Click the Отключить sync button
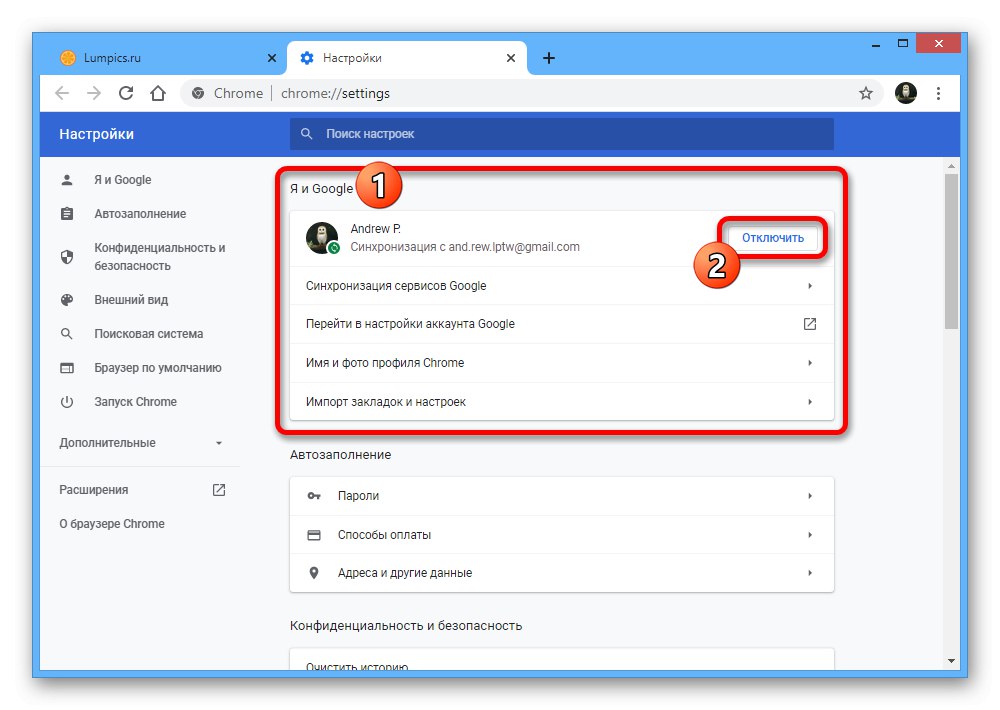1000x710 pixels. 772,238
